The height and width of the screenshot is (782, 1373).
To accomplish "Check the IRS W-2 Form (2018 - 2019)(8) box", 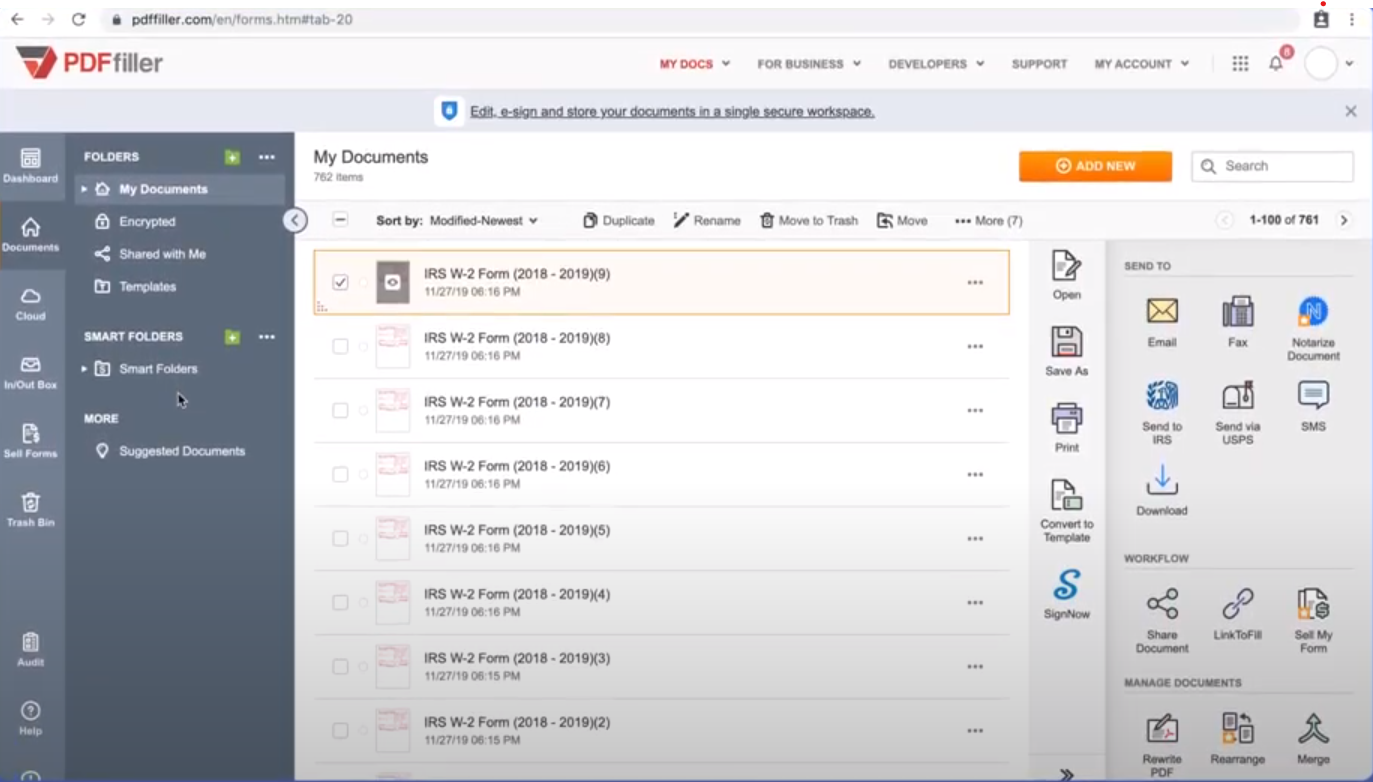I will coord(340,346).
